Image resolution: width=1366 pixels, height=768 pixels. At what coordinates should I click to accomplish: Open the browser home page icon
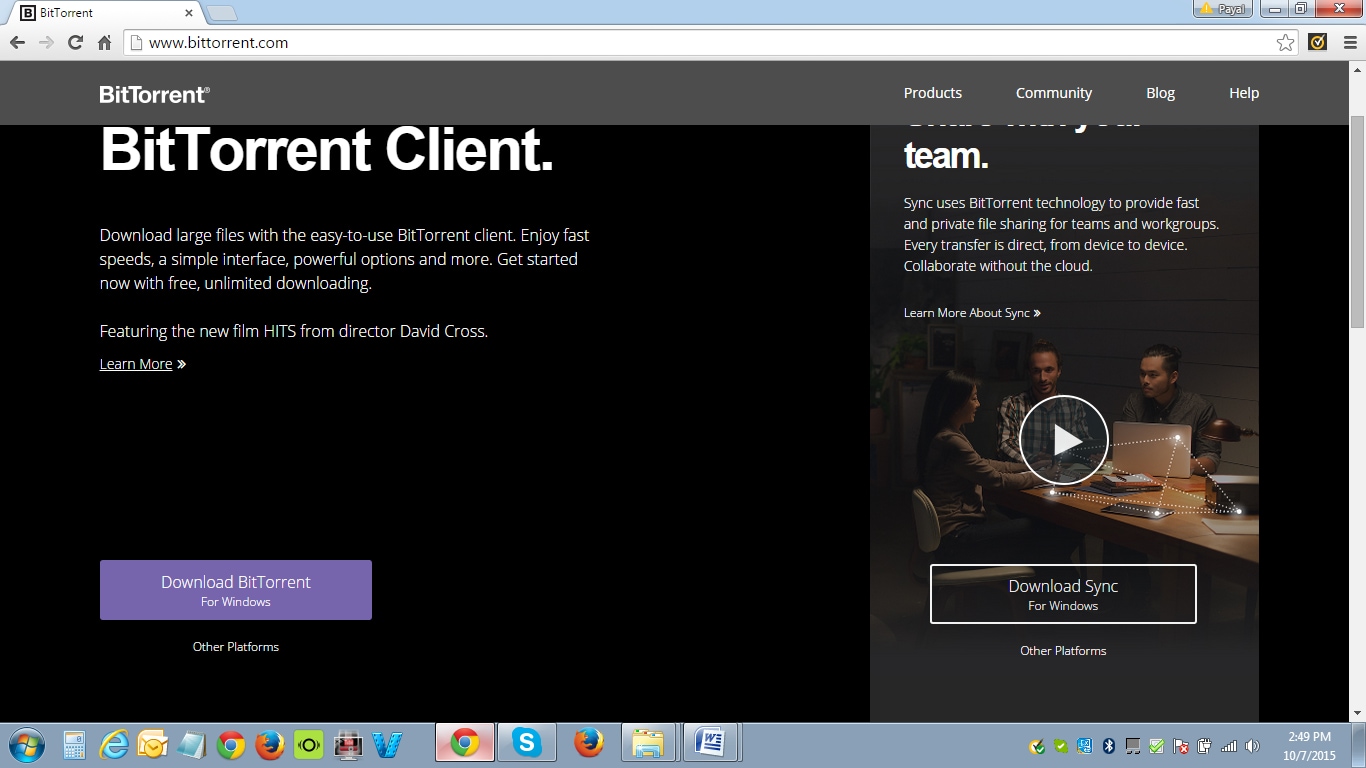click(x=104, y=43)
